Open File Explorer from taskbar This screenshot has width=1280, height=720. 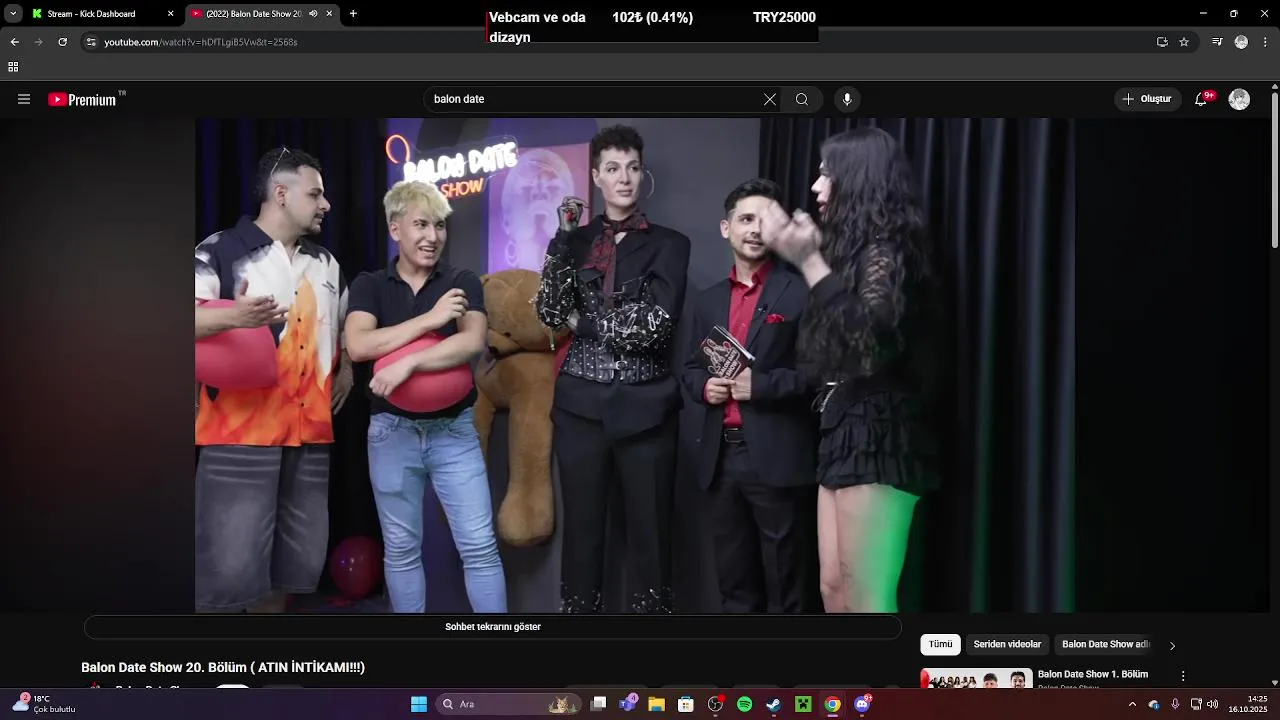point(656,704)
